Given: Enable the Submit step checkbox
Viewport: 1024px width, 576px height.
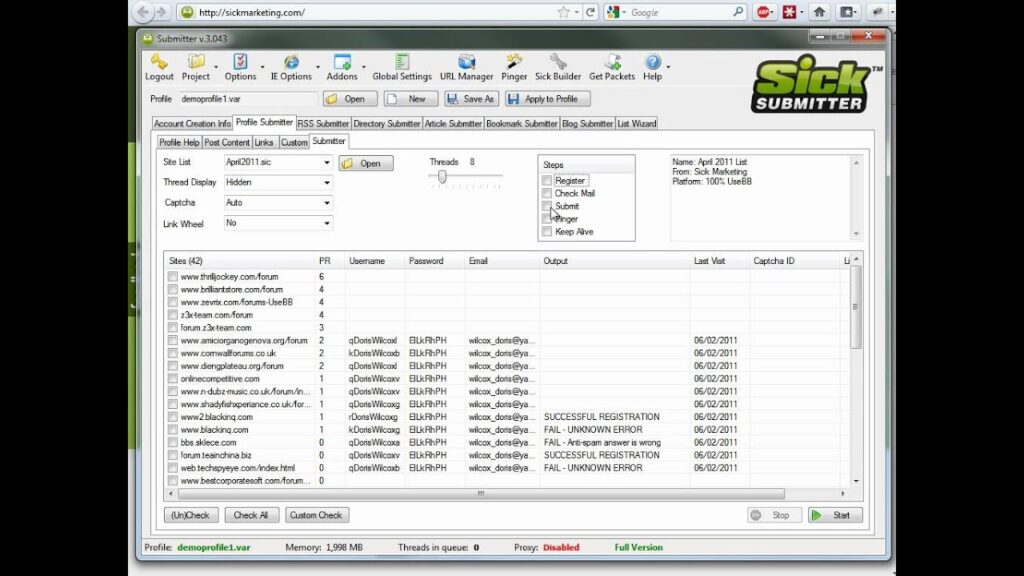Looking at the screenshot, I should point(547,206).
